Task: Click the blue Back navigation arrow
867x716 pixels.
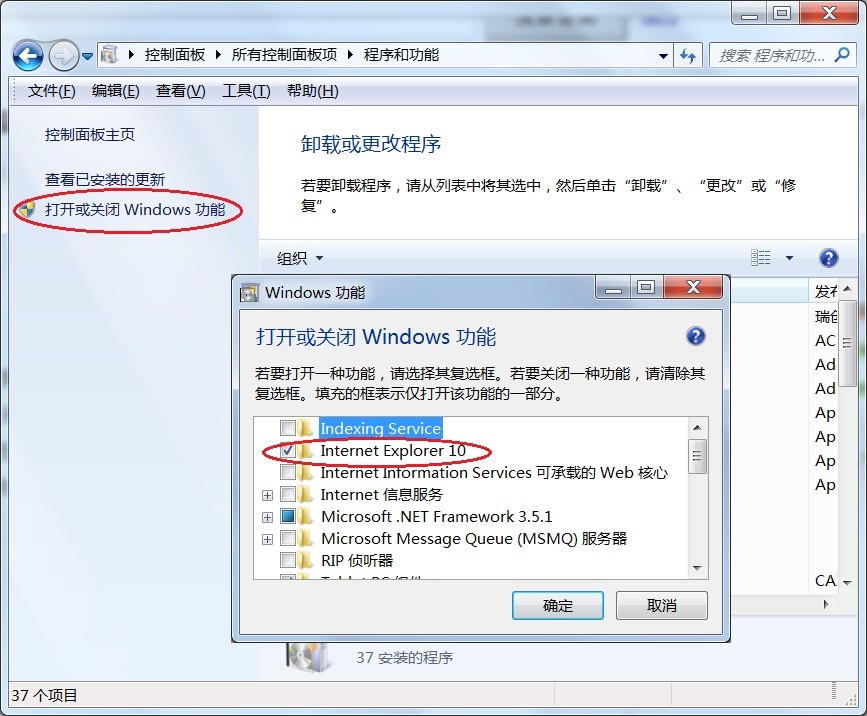Action: [x=28, y=55]
